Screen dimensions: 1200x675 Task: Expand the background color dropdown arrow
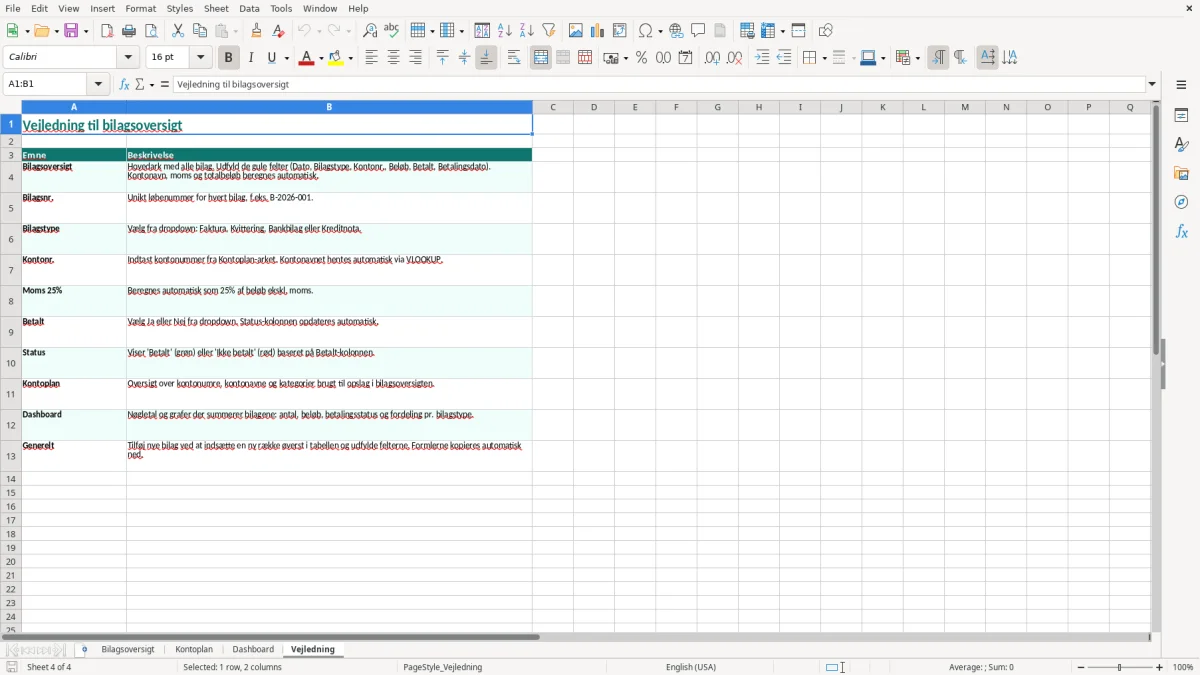(x=351, y=58)
